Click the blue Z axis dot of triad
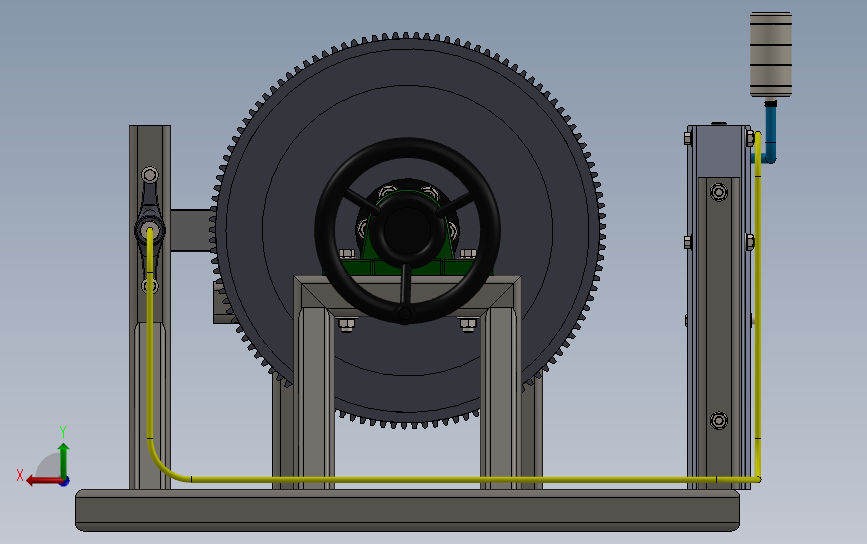The width and height of the screenshot is (867, 544). [x=65, y=482]
